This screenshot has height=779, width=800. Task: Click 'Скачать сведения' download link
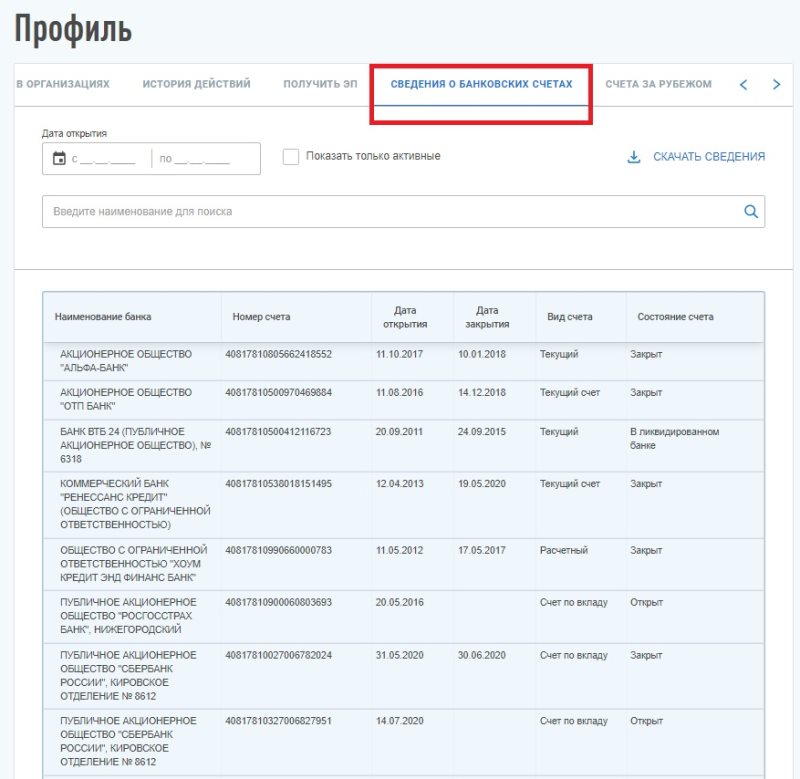coord(708,157)
